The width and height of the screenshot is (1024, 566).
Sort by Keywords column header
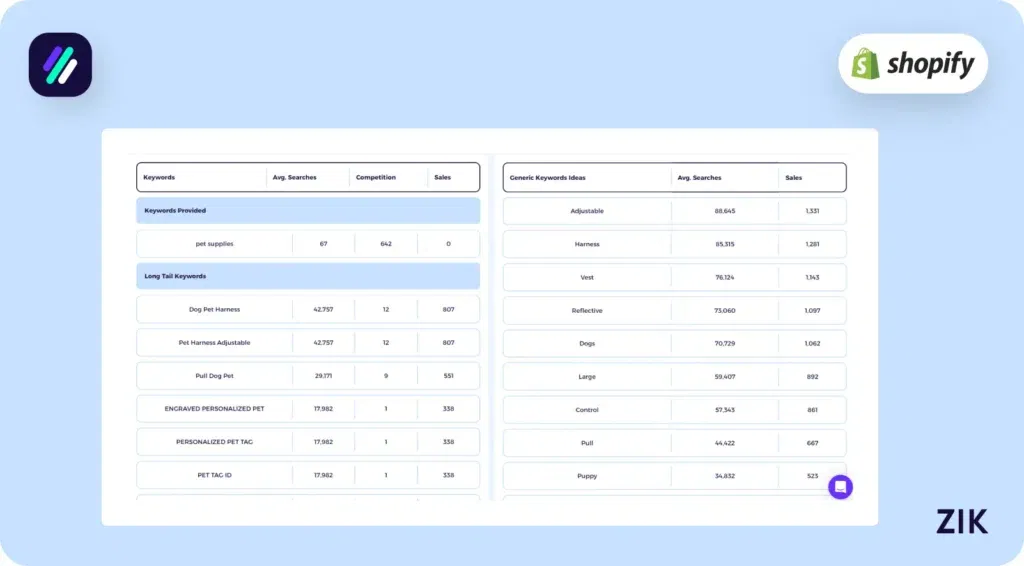click(159, 177)
